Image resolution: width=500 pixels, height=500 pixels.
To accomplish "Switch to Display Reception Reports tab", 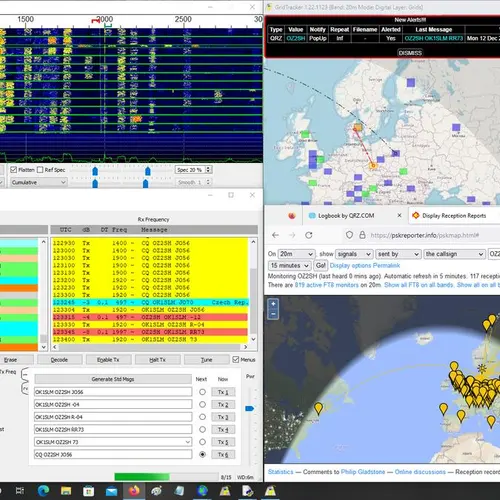I will [454, 216].
